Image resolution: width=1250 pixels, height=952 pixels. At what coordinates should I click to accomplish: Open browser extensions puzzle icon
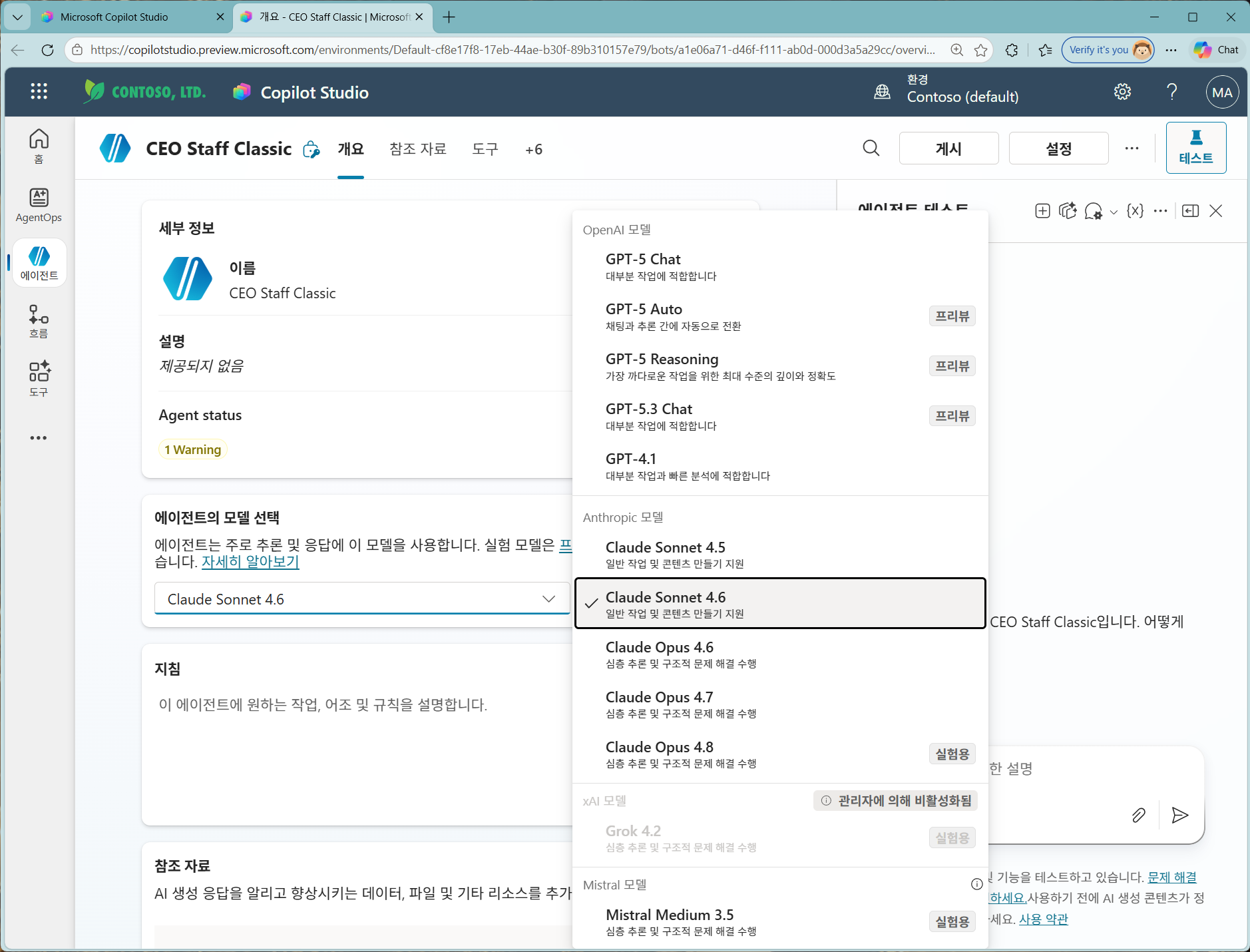pyautogui.click(x=1012, y=50)
